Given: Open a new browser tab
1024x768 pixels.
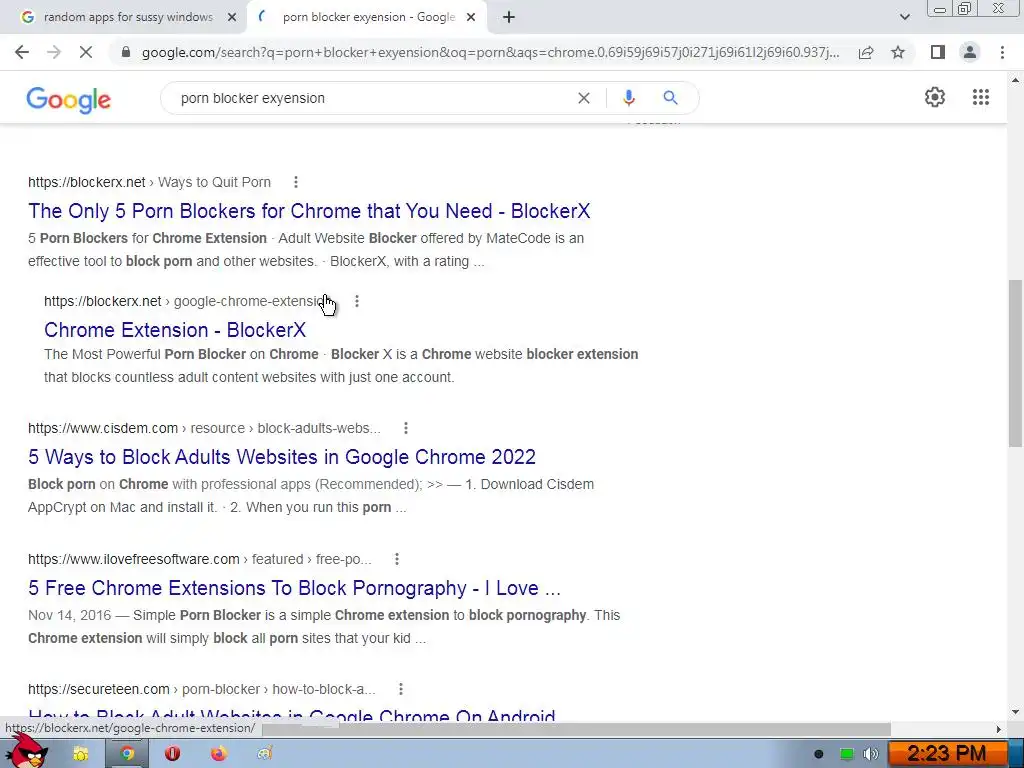Looking at the screenshot, I should [509, 17].
